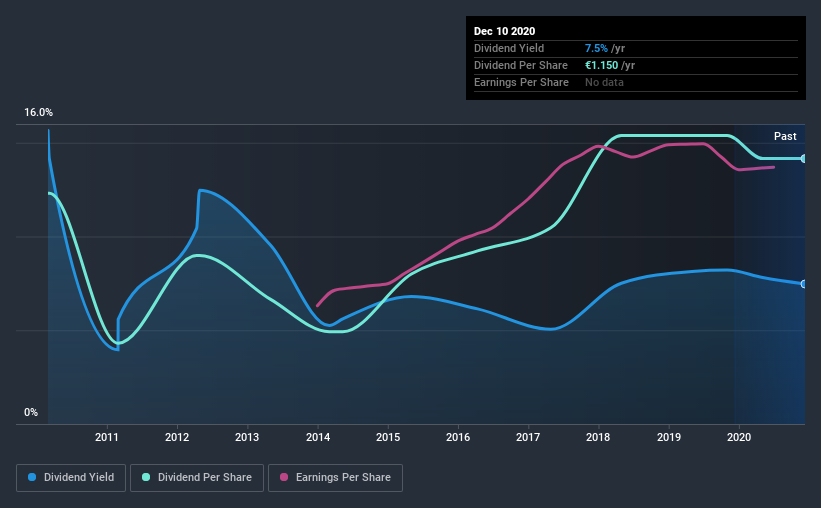Toggle the Earnings Per Share legend button
821x508 pixels.
[x=335, y=478]
